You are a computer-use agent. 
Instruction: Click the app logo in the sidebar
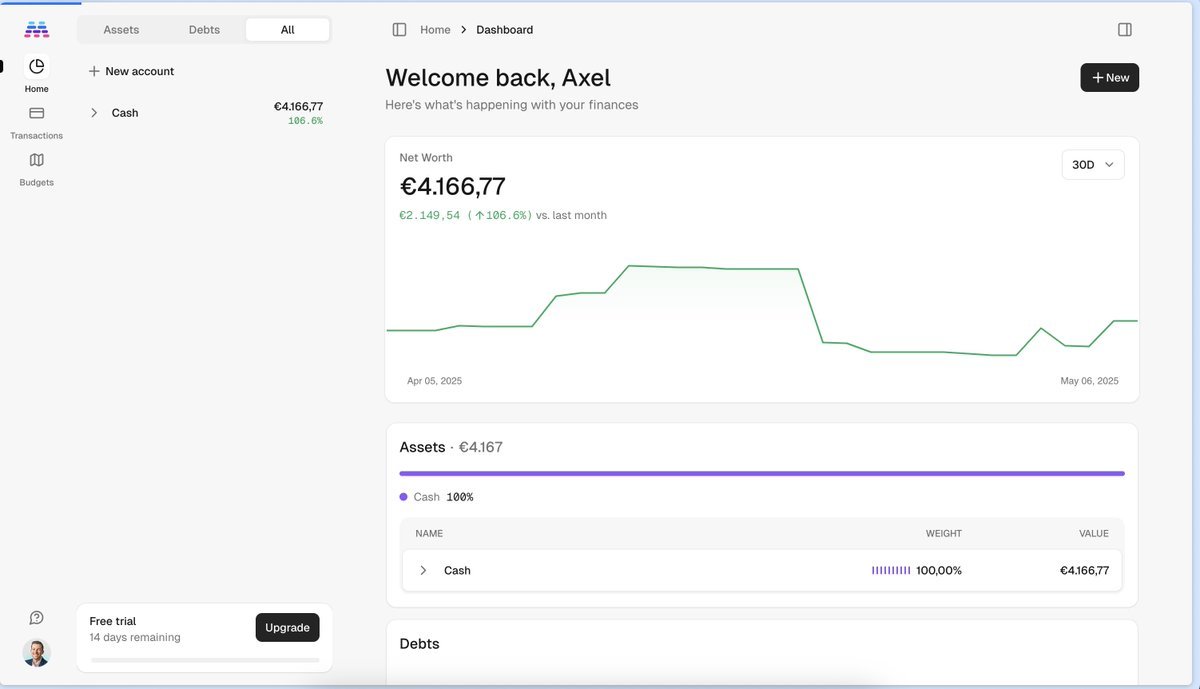pyautogui.click(x=37, y=29)
